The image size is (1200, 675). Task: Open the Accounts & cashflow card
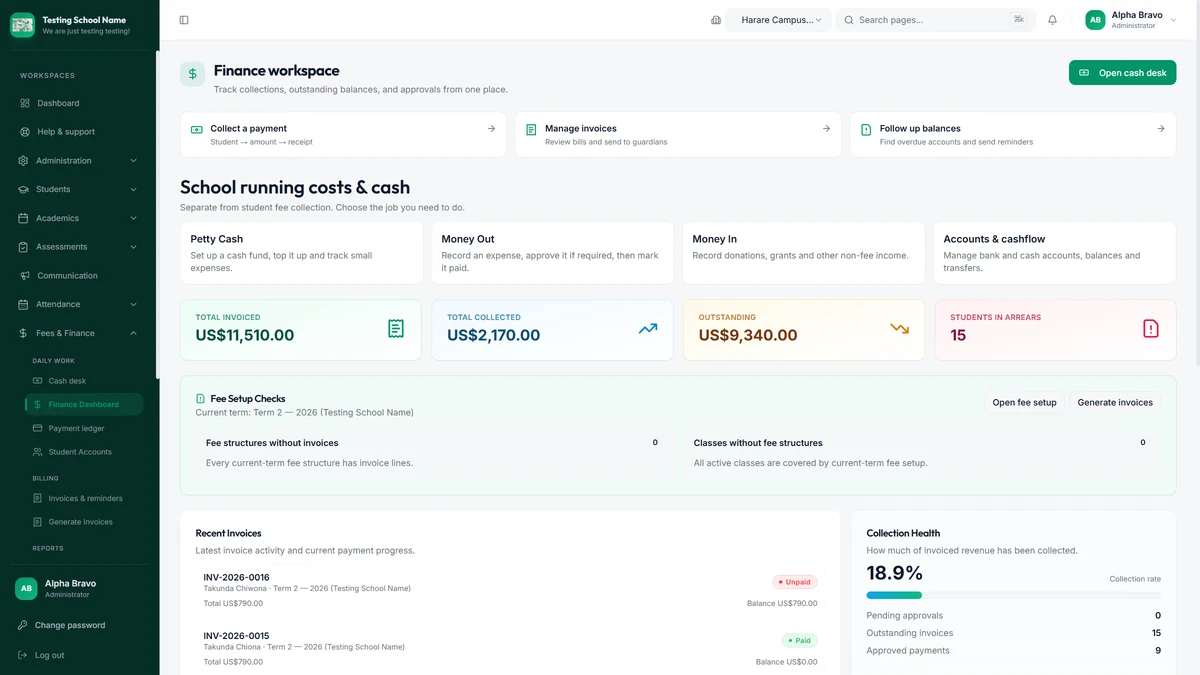point(1055,253)
